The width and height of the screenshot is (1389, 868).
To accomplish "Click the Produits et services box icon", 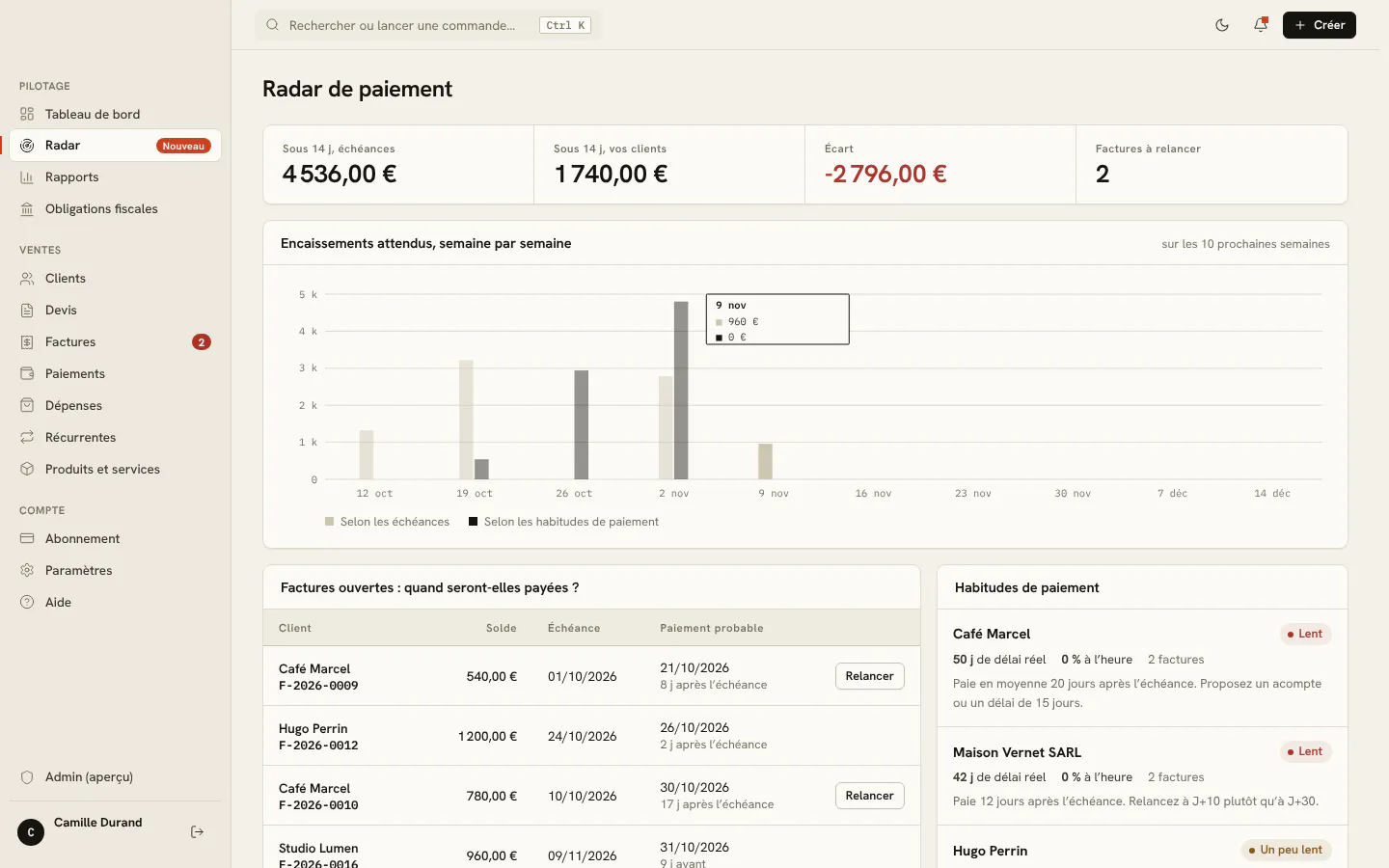I will click(27, 470).
